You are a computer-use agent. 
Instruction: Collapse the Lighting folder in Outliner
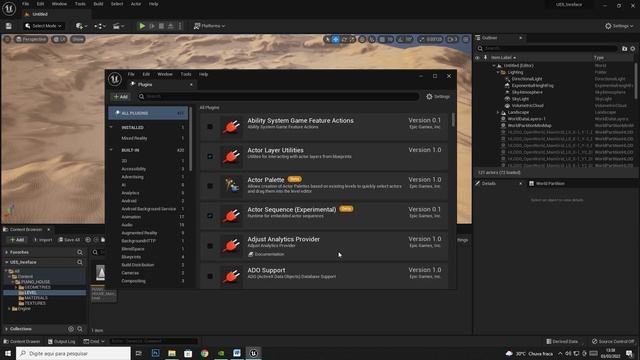(x=498, y=72)
